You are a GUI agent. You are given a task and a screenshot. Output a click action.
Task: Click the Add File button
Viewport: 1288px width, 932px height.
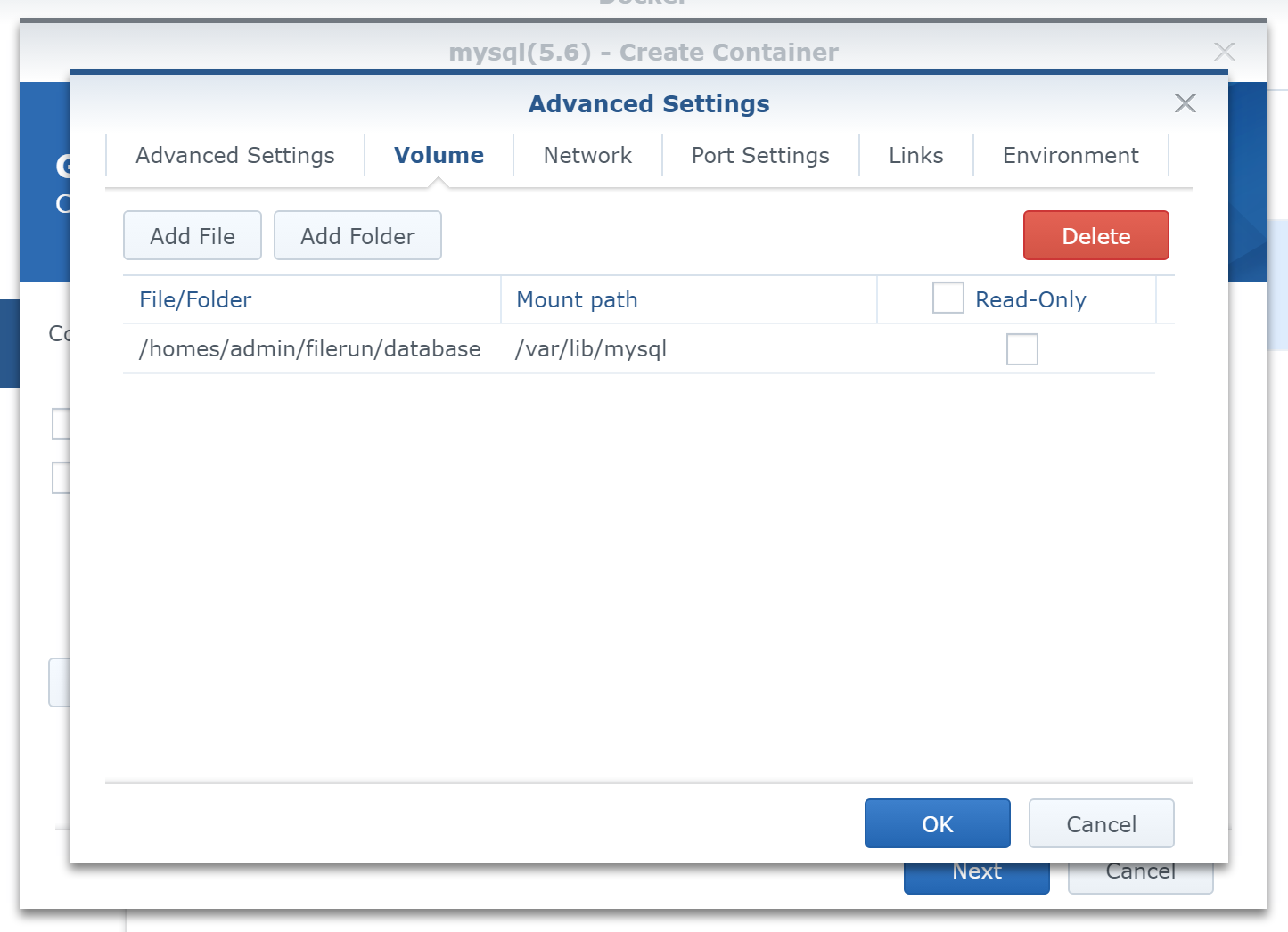193,236
